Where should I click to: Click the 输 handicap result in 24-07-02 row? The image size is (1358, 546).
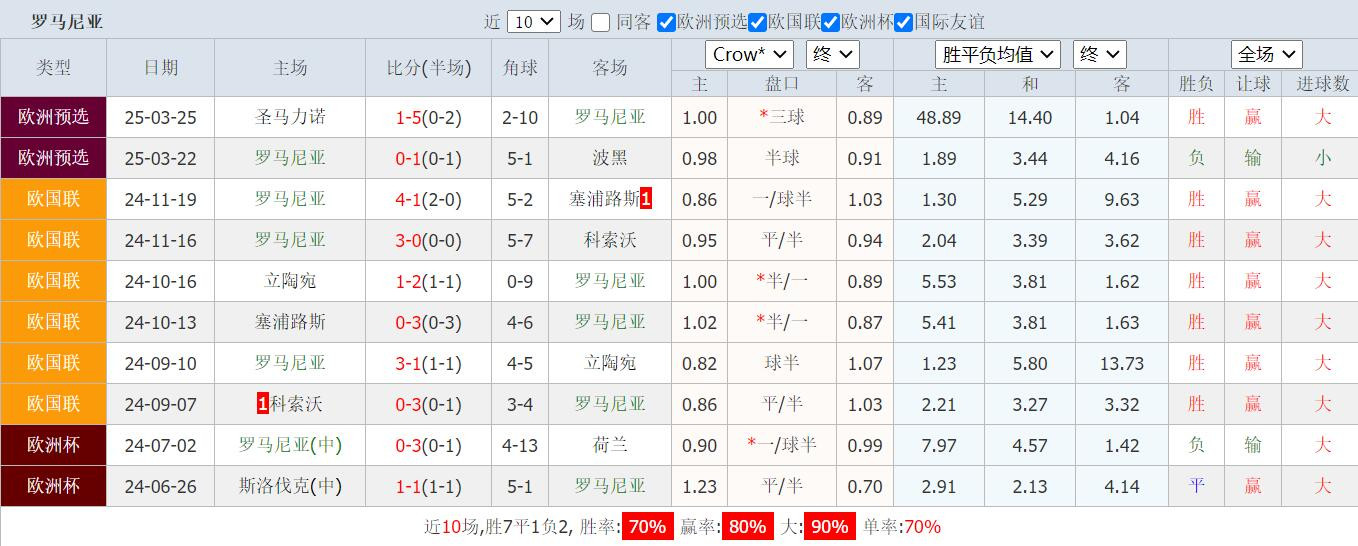(x=1253, y=445)
